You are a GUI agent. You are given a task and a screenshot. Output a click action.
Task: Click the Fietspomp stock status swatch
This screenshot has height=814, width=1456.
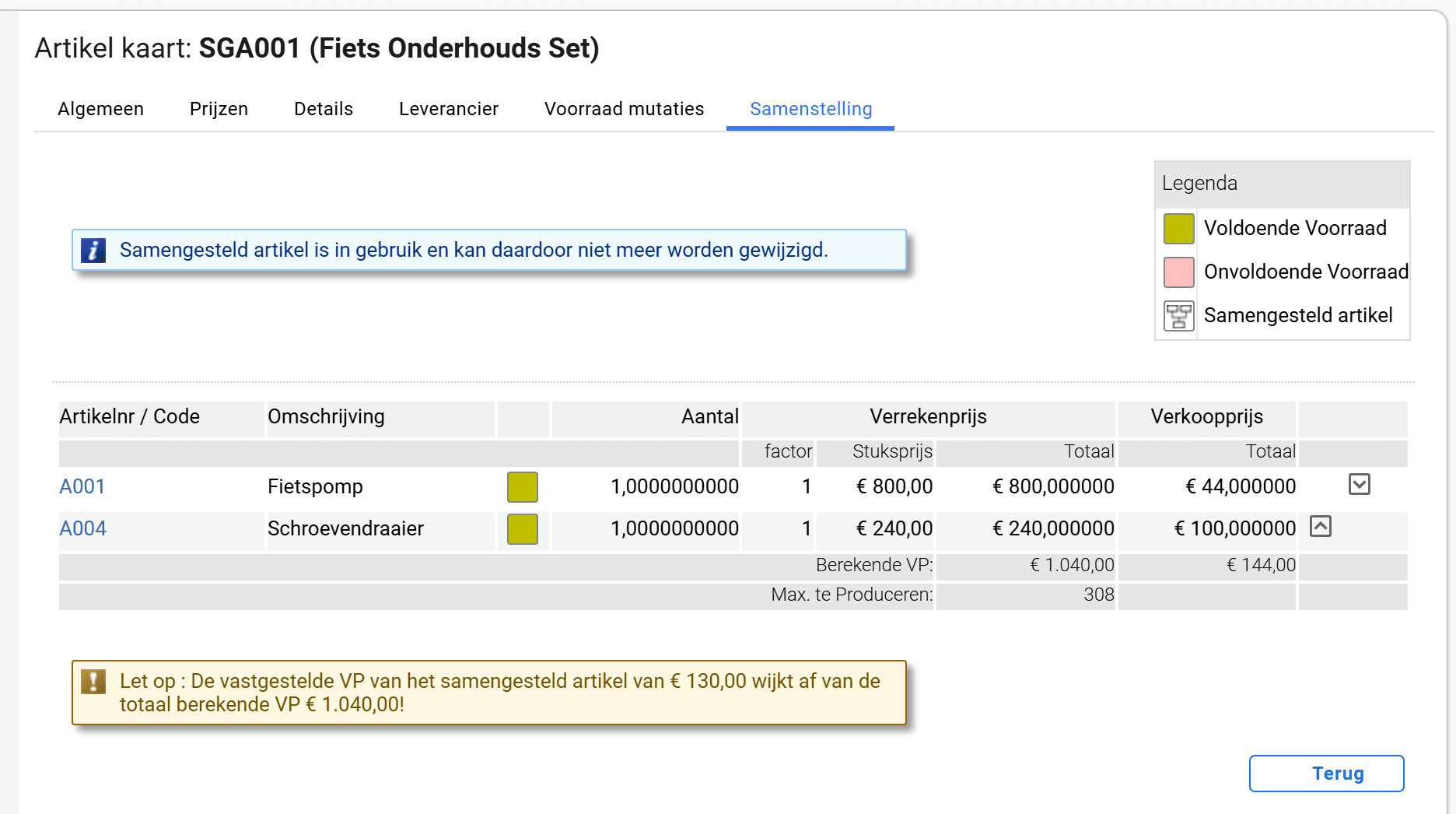click(x=522, y=487)
